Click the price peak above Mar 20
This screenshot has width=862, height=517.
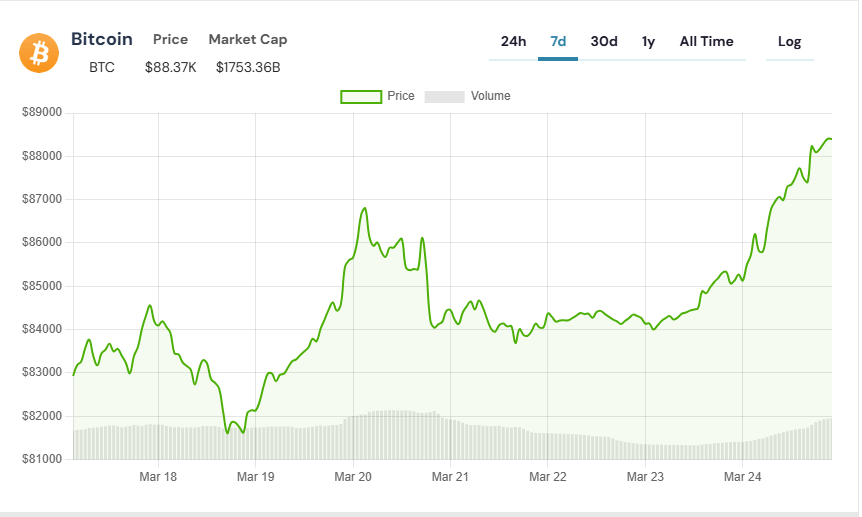point(364,208)
